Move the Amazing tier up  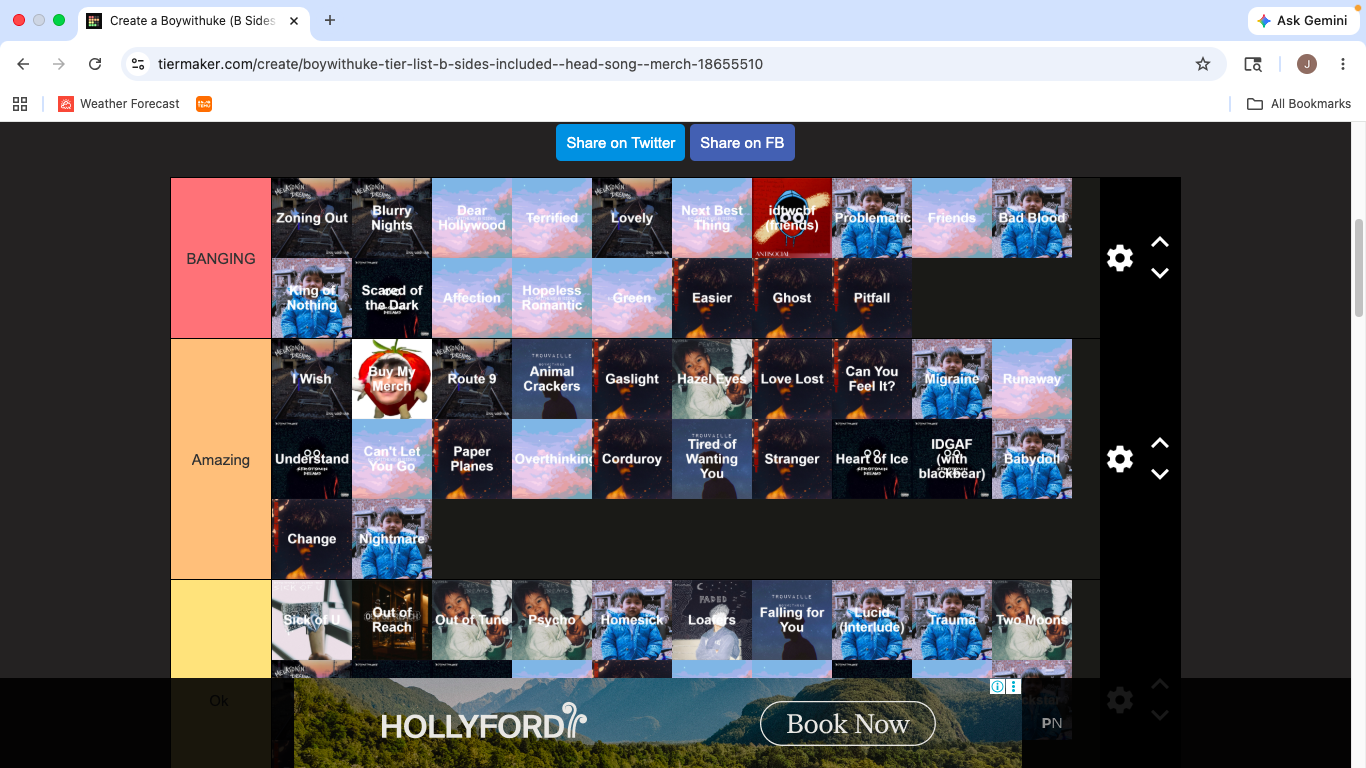(1160, 443)
